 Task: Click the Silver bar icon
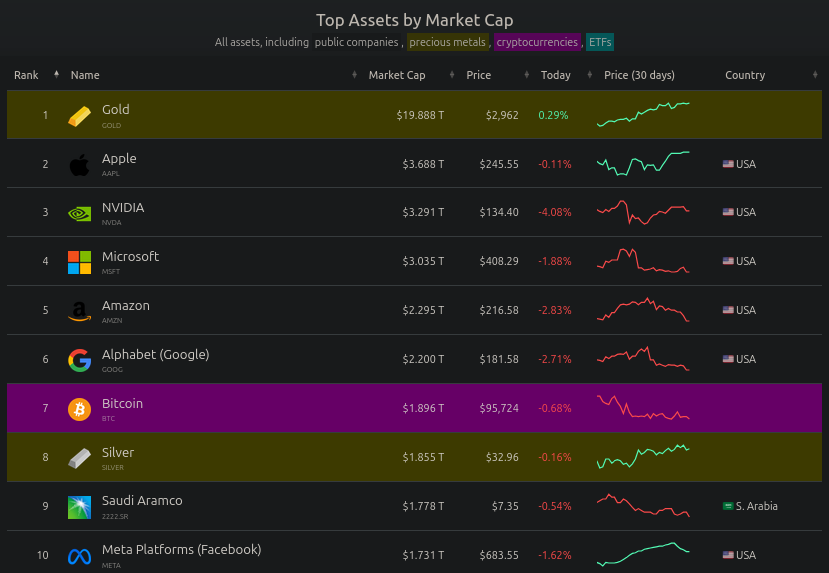(79, 458)
